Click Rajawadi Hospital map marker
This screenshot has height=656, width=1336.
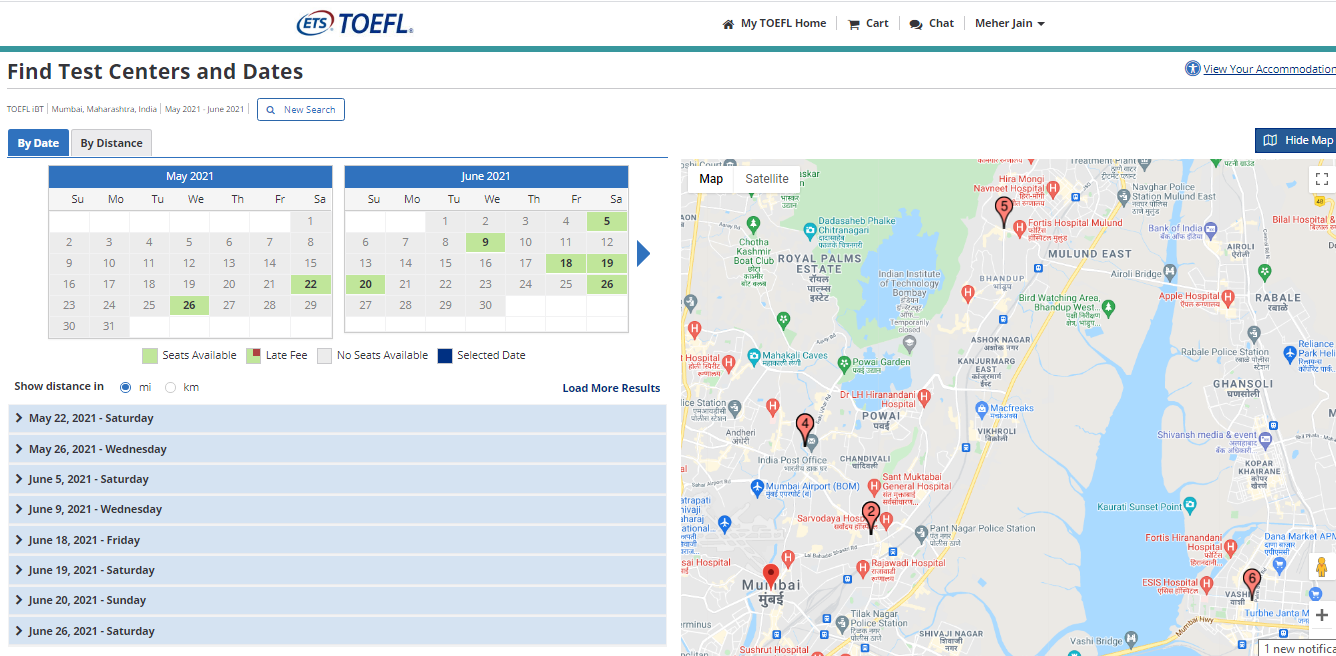pyautogui.click(x=863, y=569)
